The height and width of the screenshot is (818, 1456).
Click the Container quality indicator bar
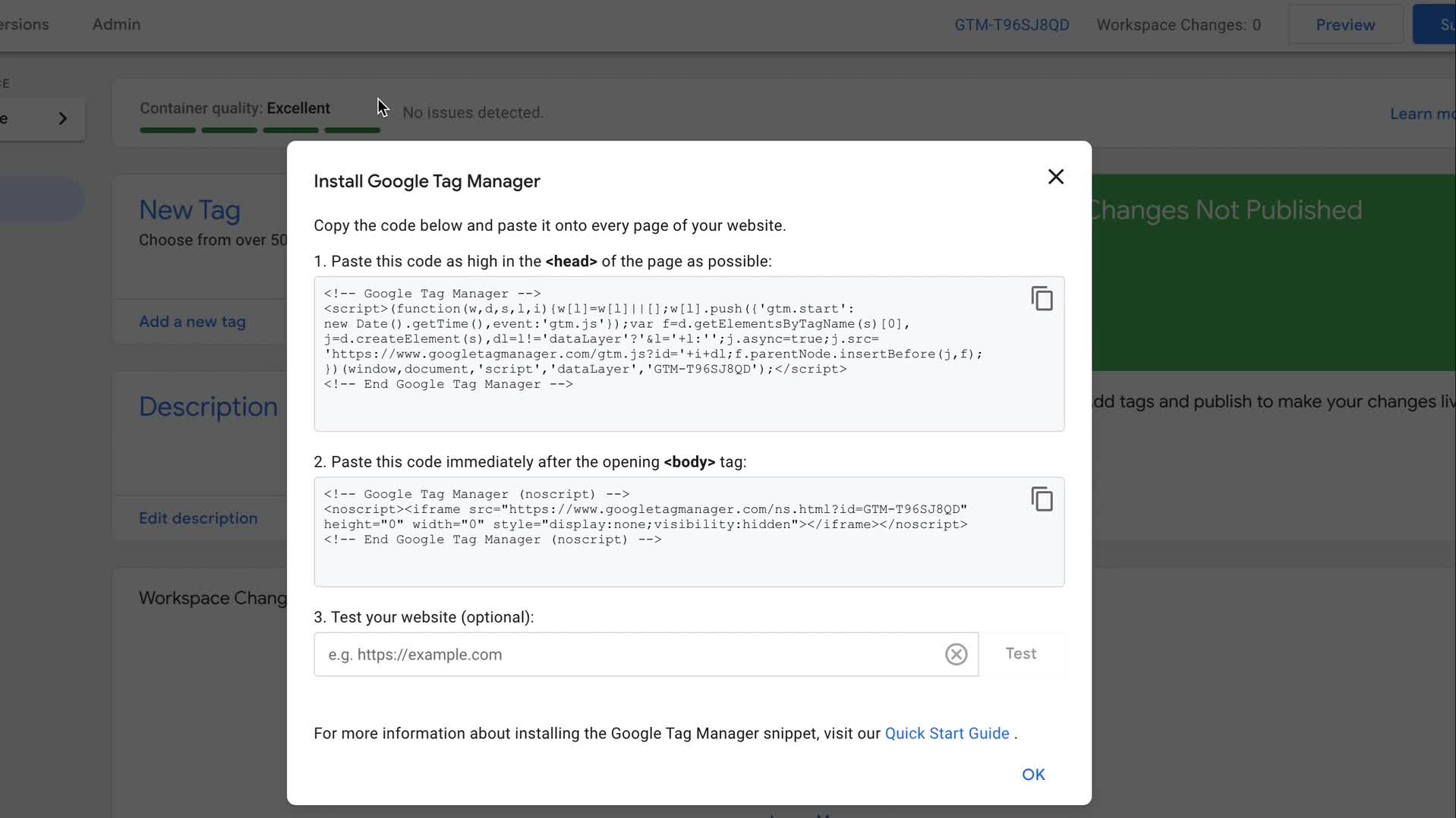click(x=259, y=130)
